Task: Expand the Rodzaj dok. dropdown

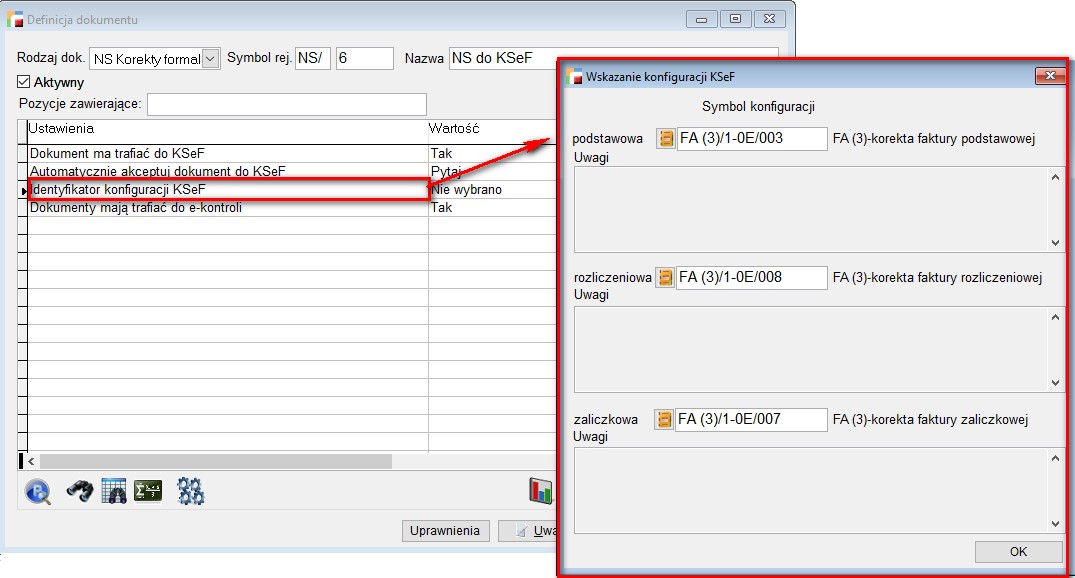Action: click(210, 59)
